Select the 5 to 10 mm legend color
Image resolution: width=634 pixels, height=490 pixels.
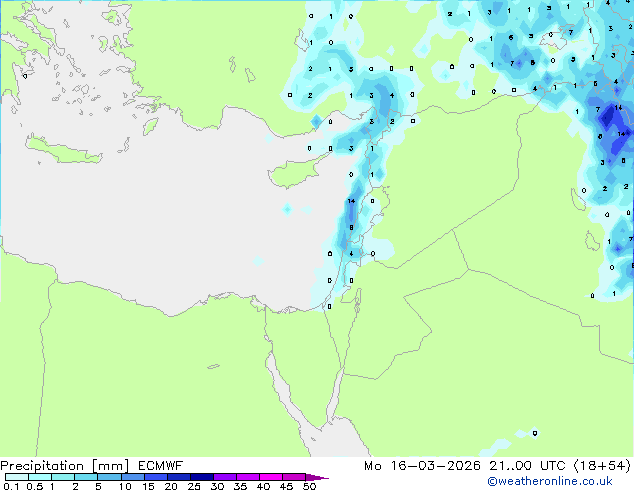109,477
